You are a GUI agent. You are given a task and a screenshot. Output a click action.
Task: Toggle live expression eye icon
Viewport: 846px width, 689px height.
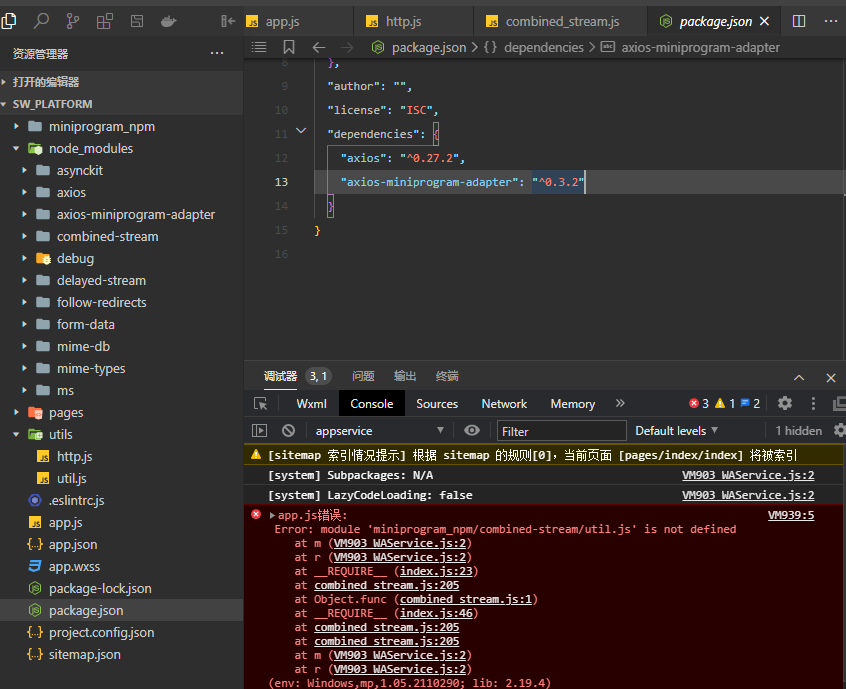click(x=472, y=430)
